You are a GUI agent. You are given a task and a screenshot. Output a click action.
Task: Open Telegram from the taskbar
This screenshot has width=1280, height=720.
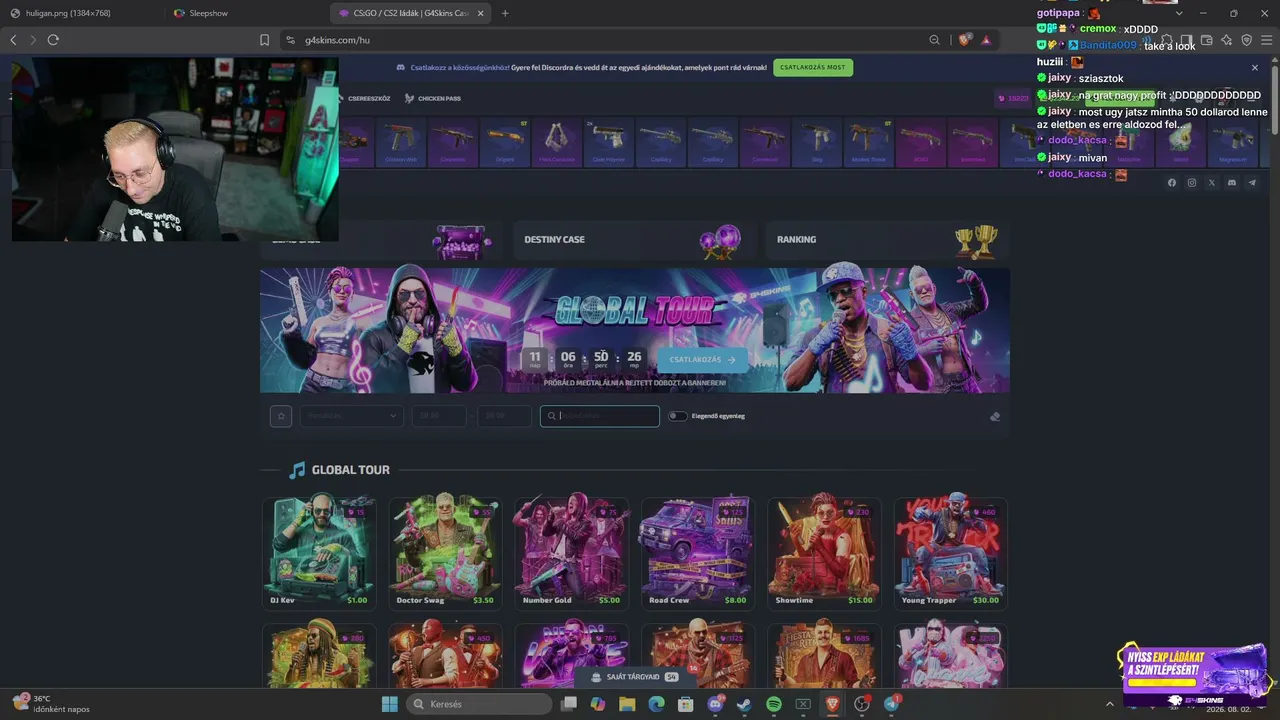[x=891, y=704]
